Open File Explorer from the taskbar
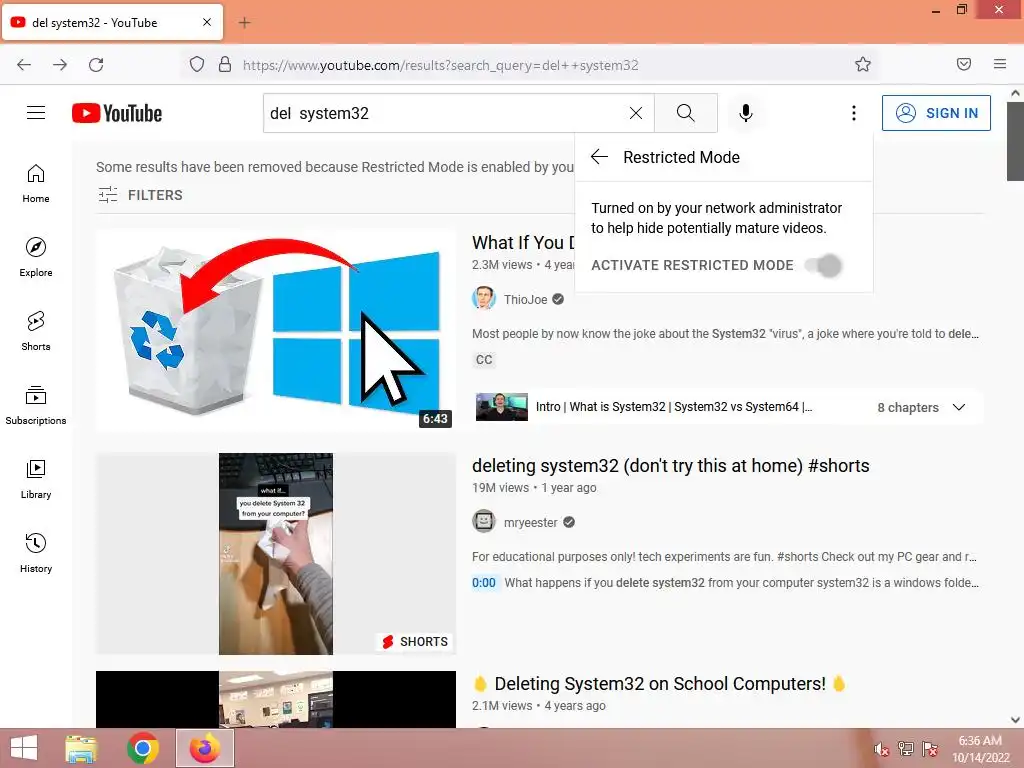The height and width of the screenshot is (768, 1024). (x=81, y=748)
